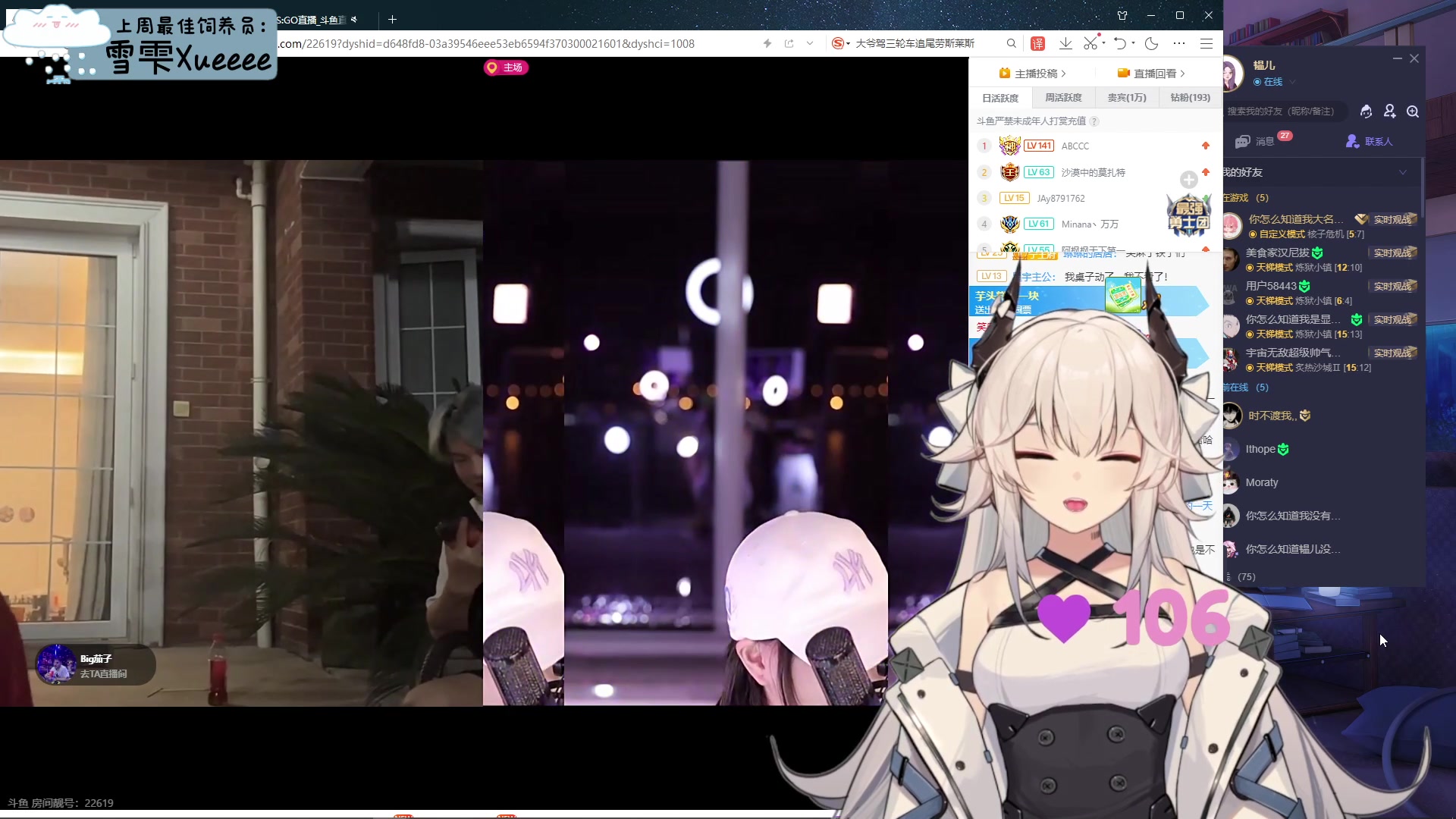Open the three-dot more tools menu

(1178, 43)
